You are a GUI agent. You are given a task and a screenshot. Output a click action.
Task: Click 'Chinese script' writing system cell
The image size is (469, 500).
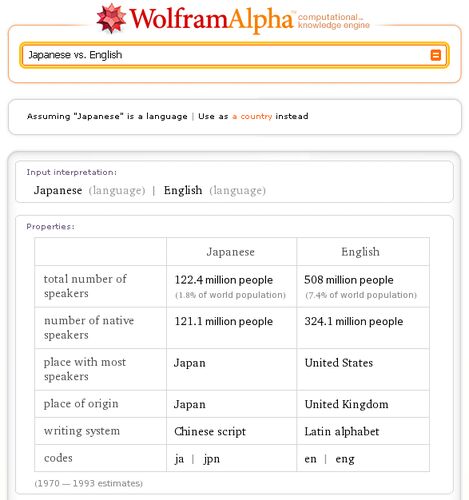point(210,431)
